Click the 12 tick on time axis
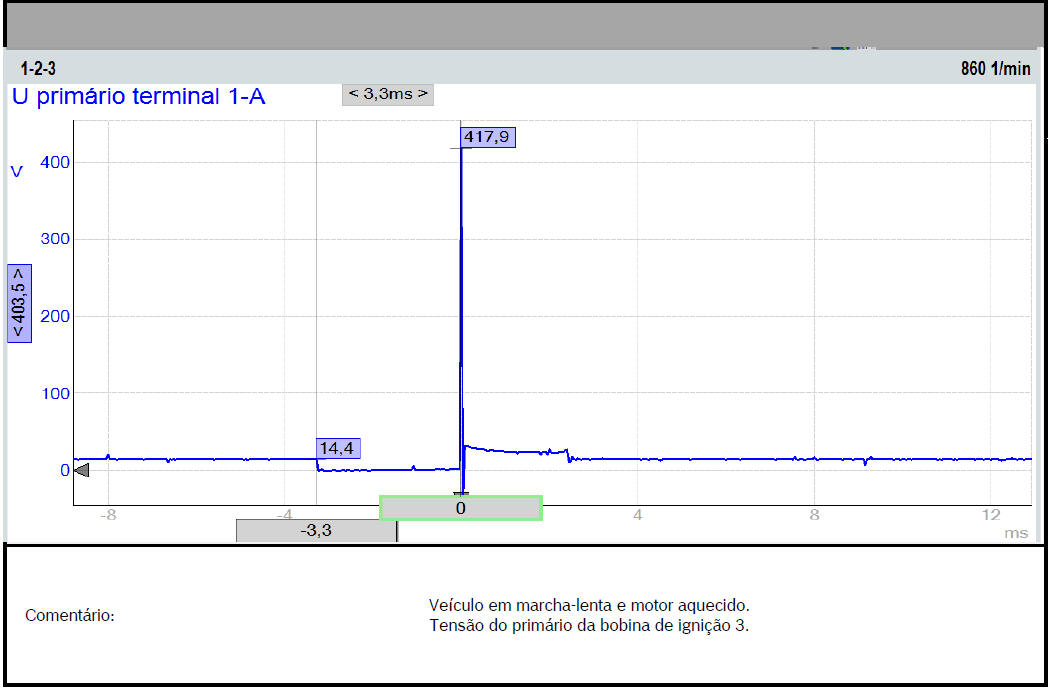Screen dimensions: 1050x688 pyautogui.click(x=991, y=515)
